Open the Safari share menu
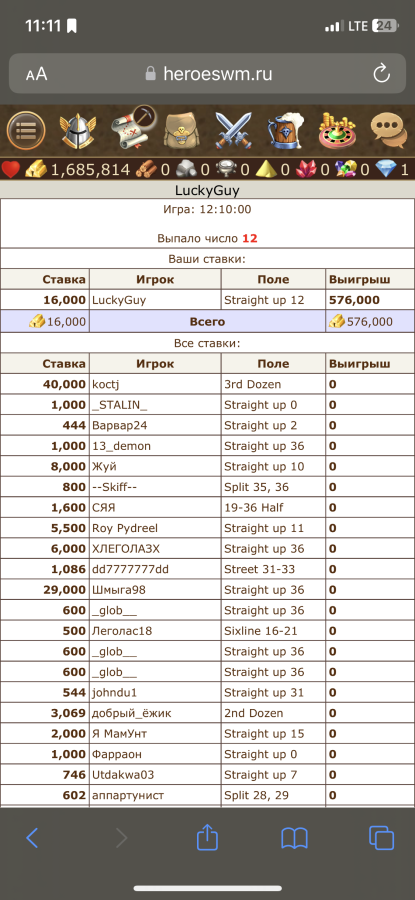 pos(207,839)
